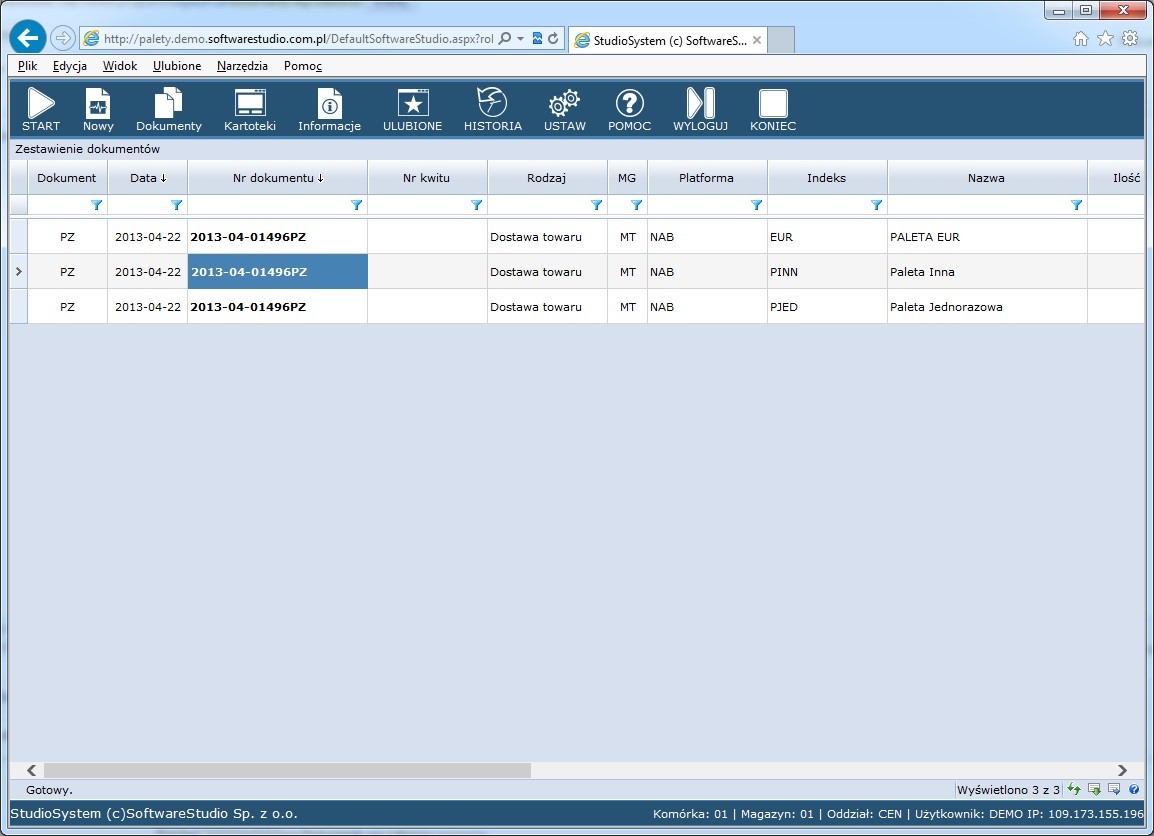Open the Narzędzia menu
Viewport: 1154px width, 836px height.
click(x=242, y=65)
